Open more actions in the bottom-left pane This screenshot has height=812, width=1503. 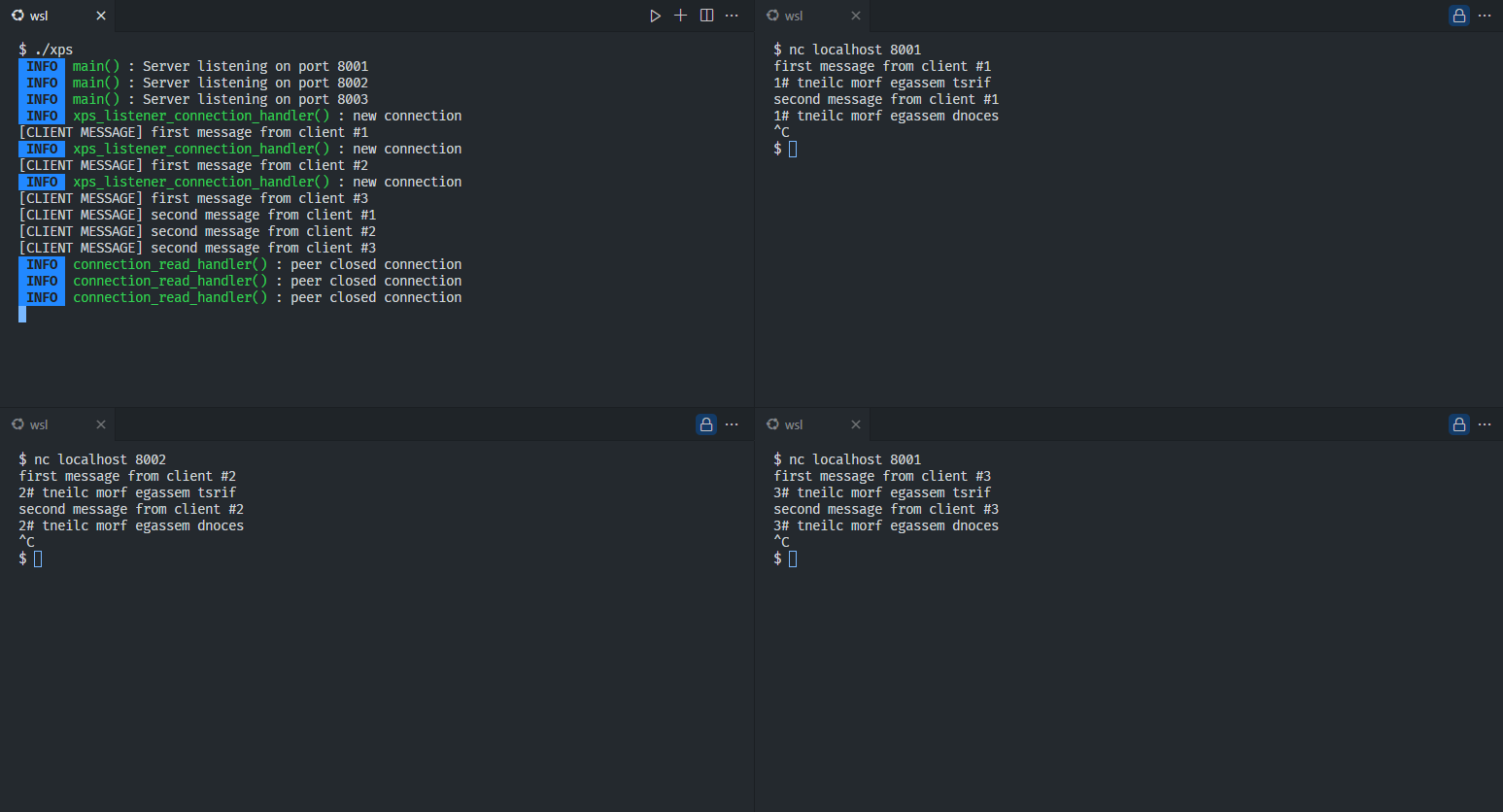pos(732,424)
